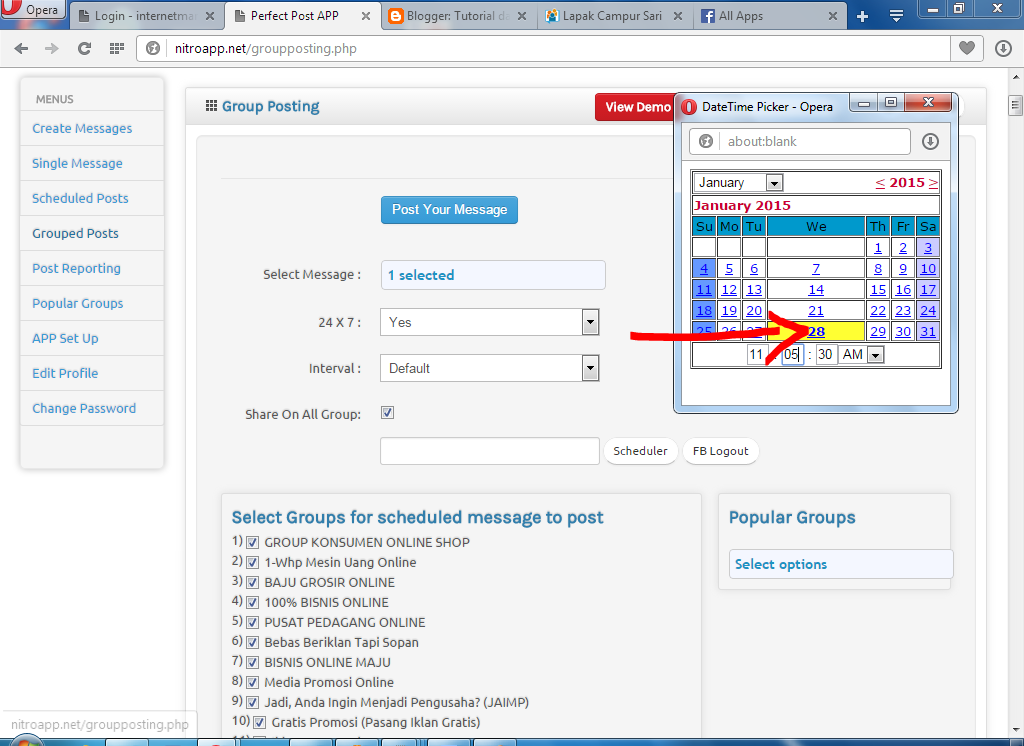
Task: Open Popular Groups in sidebar menu
Action: pyautogui.click(x=78, y=304)
